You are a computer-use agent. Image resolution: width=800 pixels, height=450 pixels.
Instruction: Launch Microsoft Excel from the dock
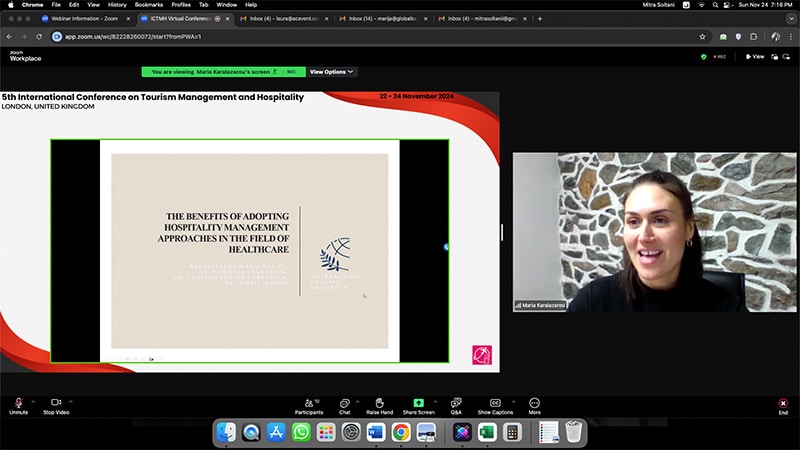click(x=487, y=432)
